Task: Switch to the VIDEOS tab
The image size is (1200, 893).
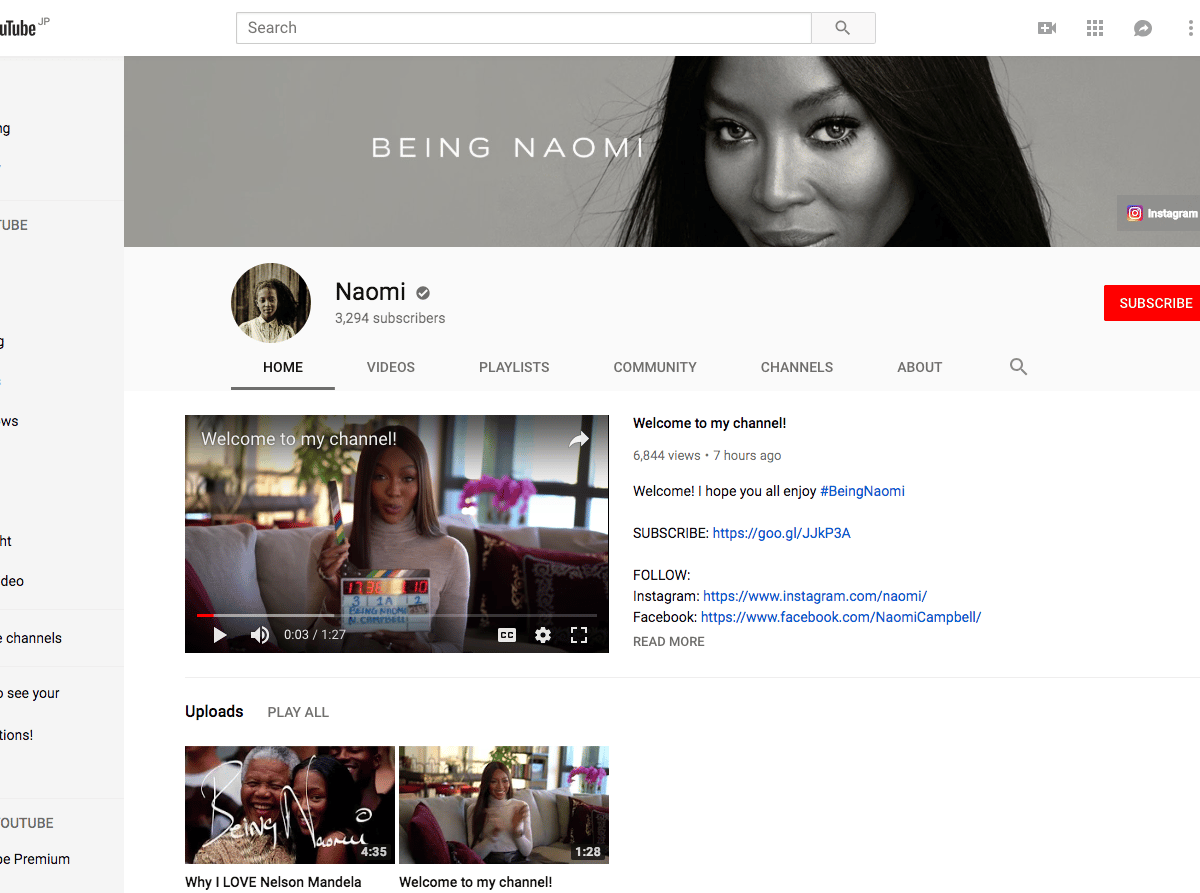Action: tap(391, 367)
